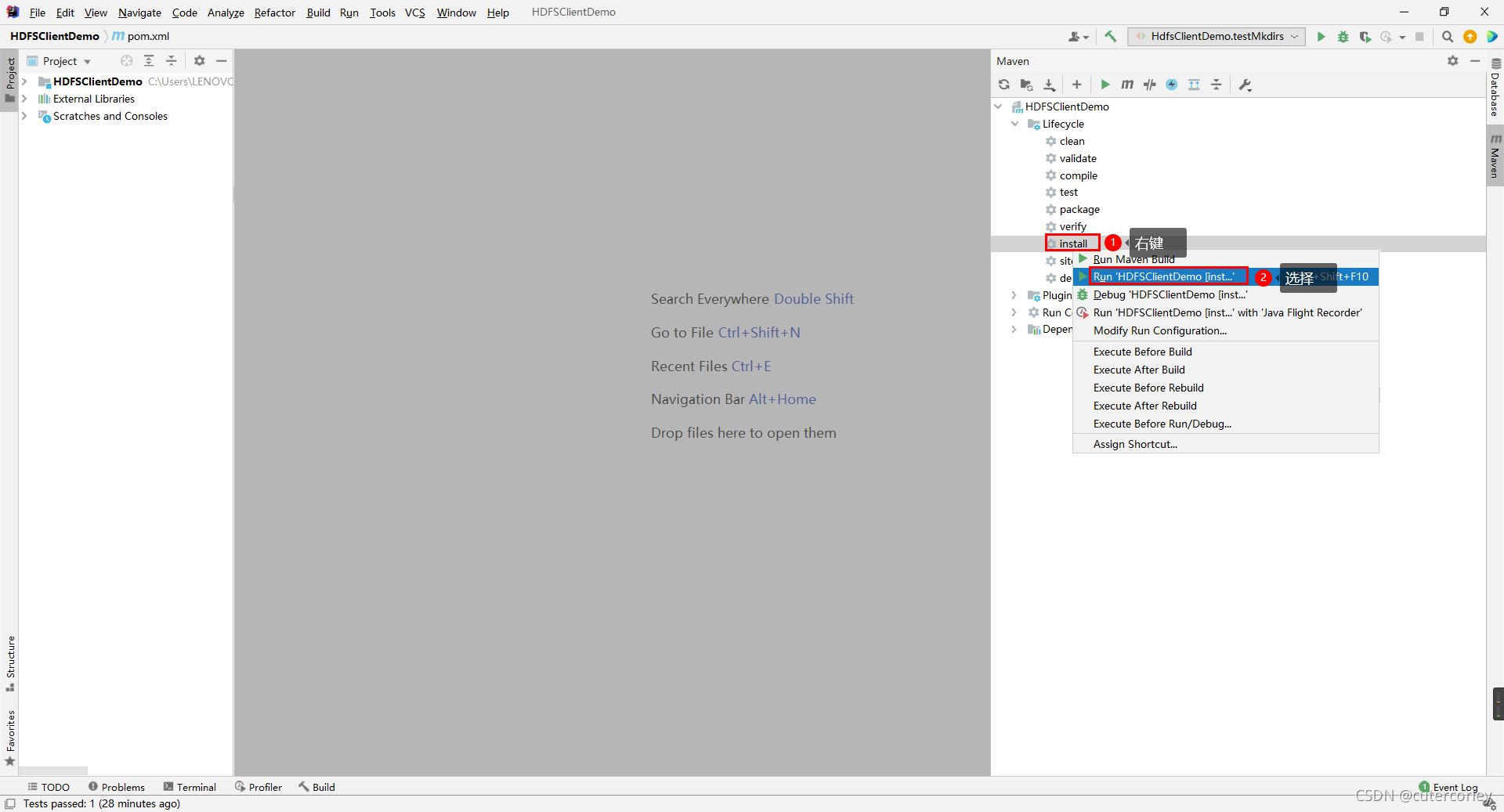The width and height of the screenshot is (1504, 812).
Task: Collapse Lifecycle node in Maven tree
Action: [1015, 124]
